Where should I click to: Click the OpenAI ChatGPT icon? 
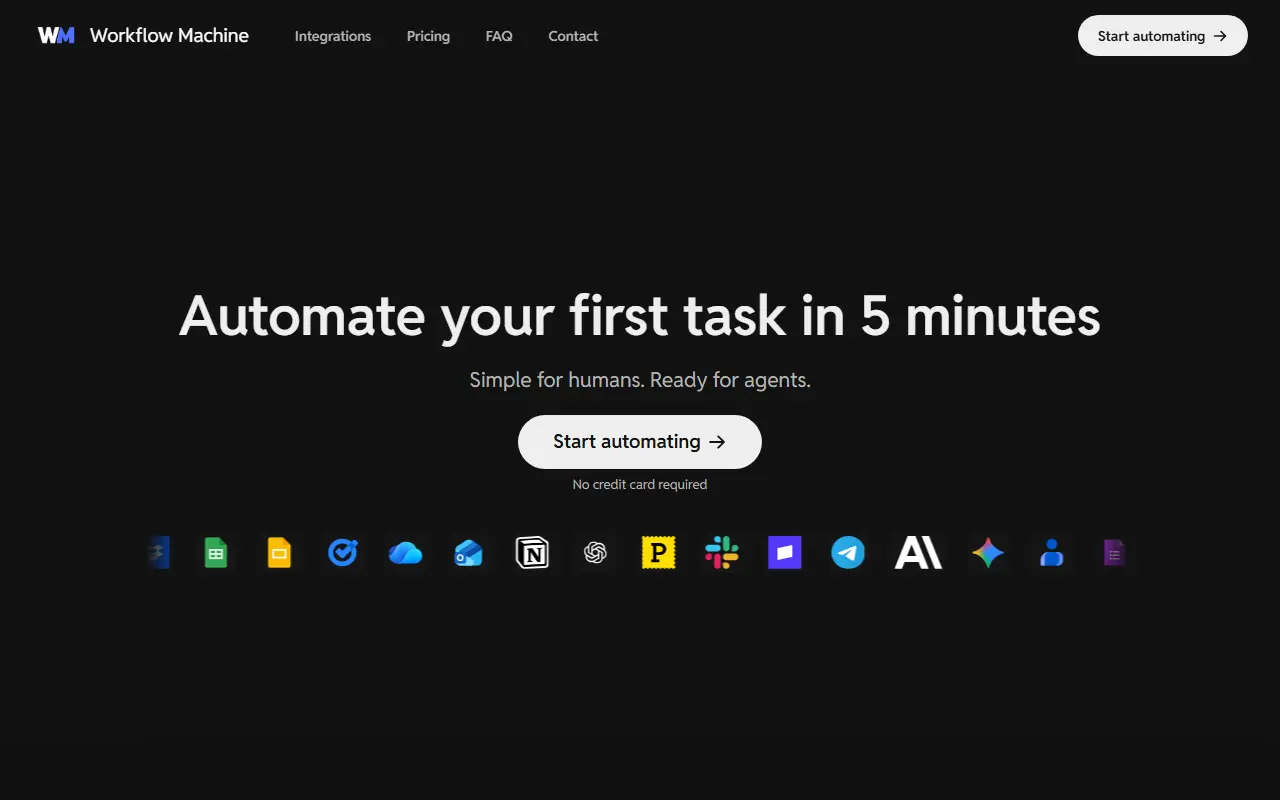(595, 553)
